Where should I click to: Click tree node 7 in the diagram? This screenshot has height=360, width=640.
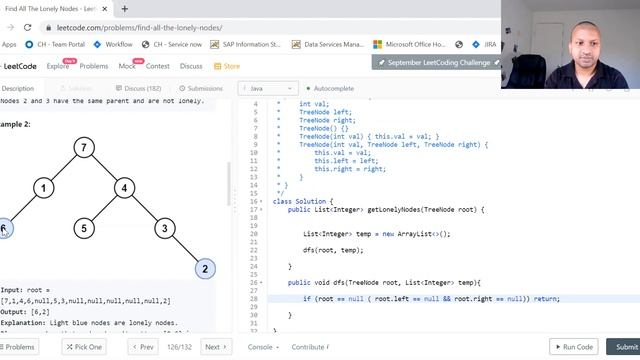click(x=84, y=147)
